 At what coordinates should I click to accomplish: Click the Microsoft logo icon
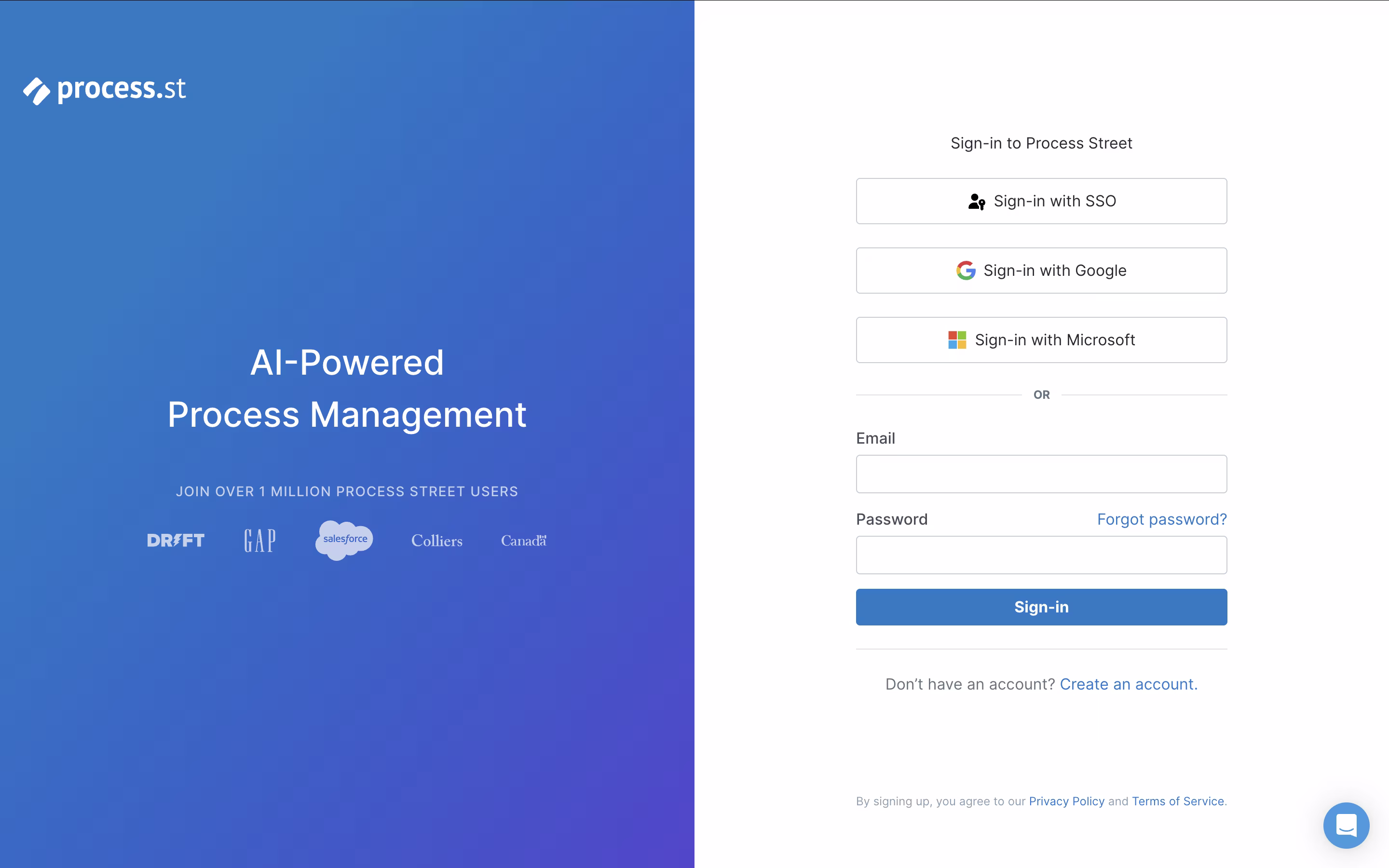[957, 340]
